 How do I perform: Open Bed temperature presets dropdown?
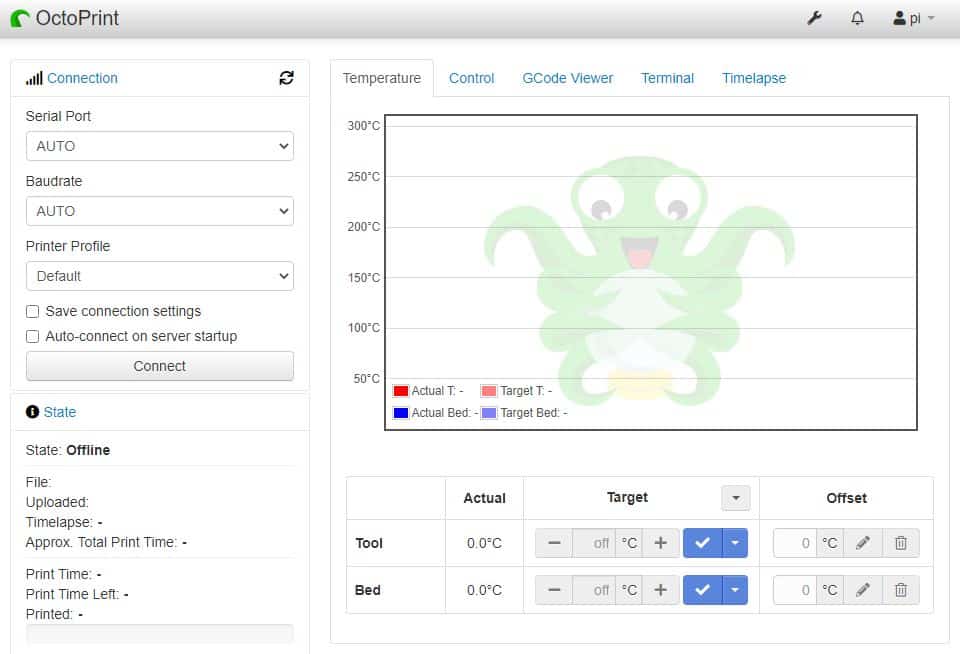coord(735,590)
